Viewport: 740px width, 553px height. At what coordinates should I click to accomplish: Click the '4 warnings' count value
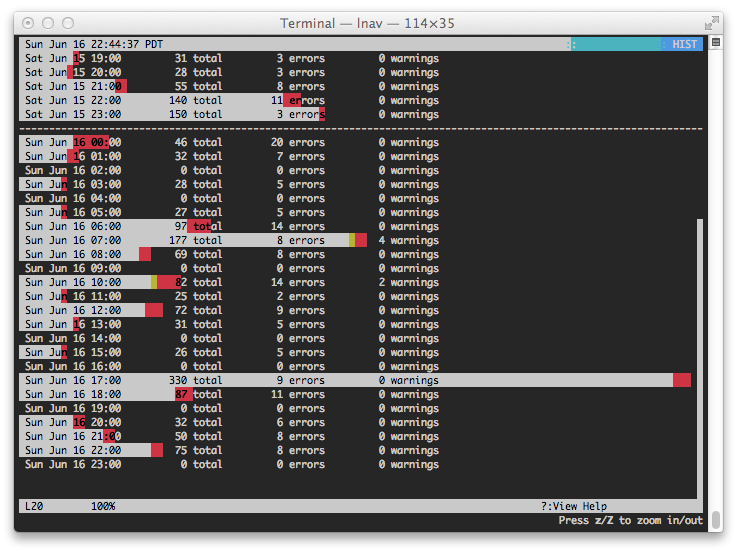pos(408,240)
